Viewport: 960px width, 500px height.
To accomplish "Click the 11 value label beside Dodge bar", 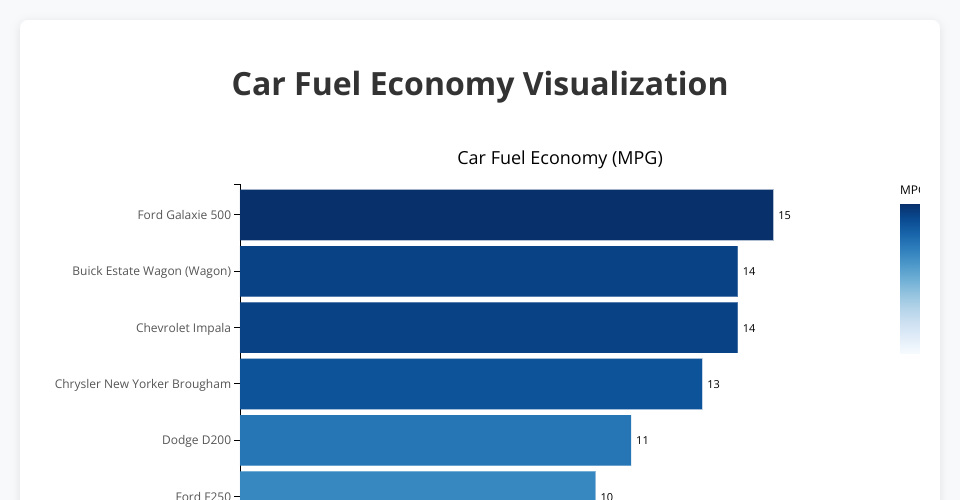I will (642, 441).
